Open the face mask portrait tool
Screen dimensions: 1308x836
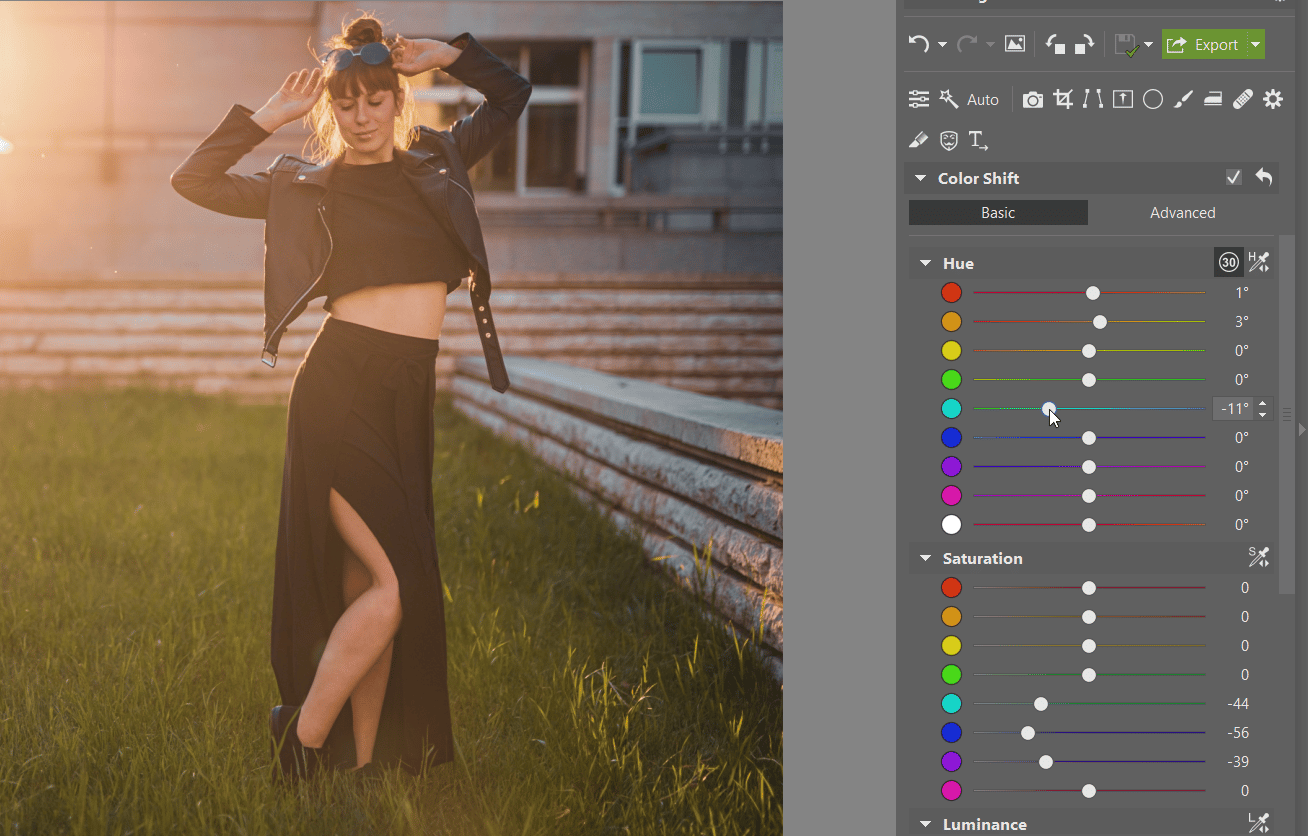coord(948,141)
